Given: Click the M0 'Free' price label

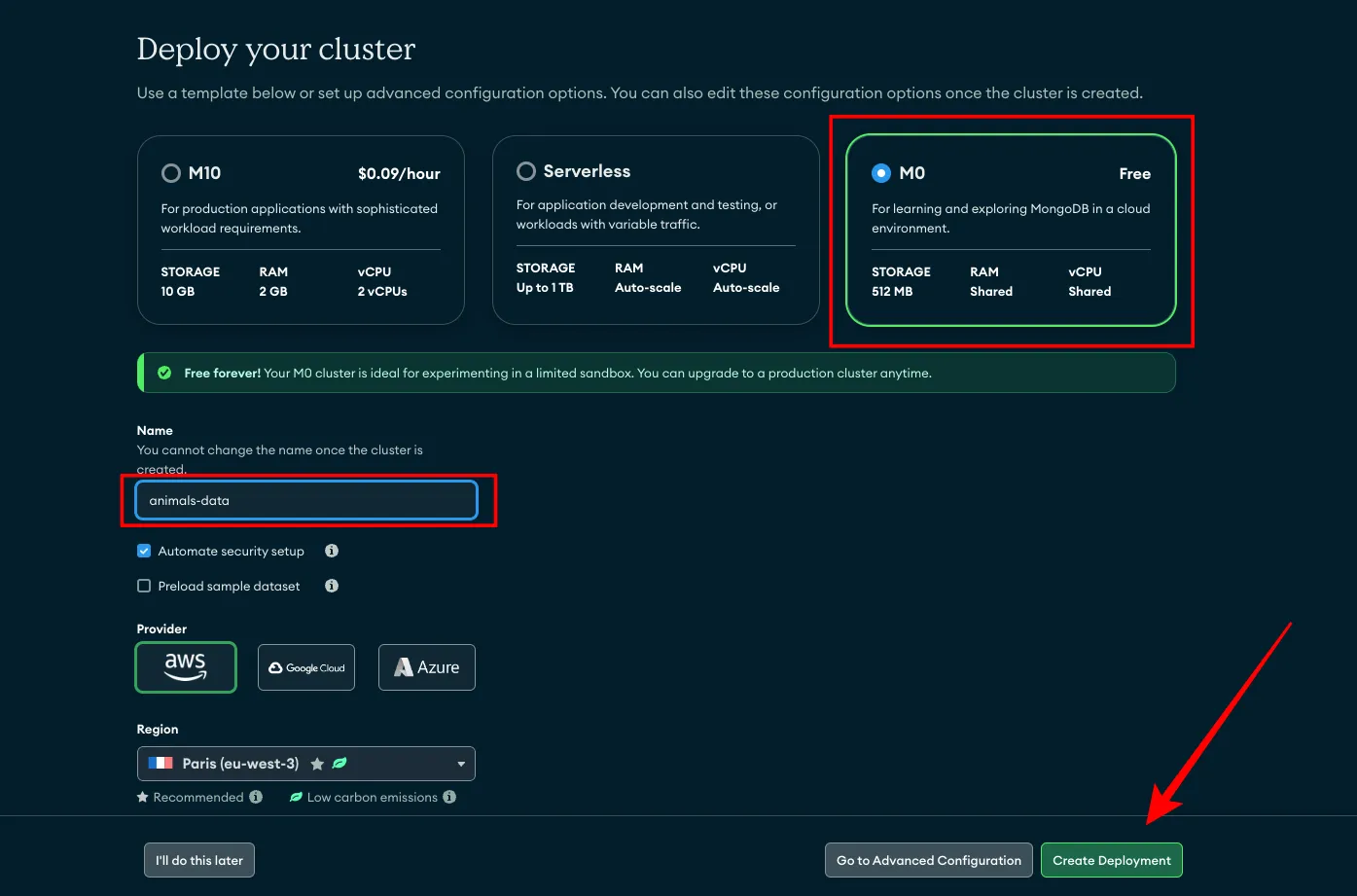Looking at the screenshot, I should coord(1134,174).
